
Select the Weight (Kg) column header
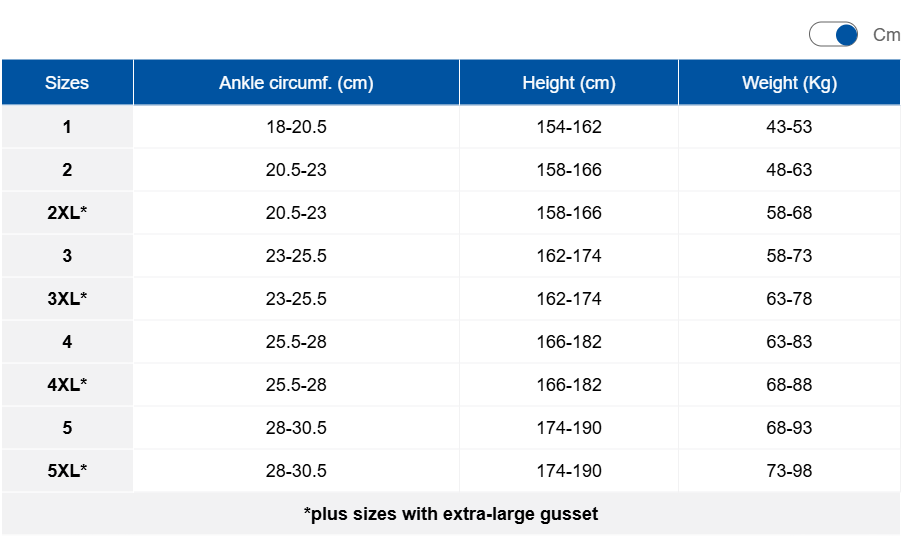(x=789, y=82)
